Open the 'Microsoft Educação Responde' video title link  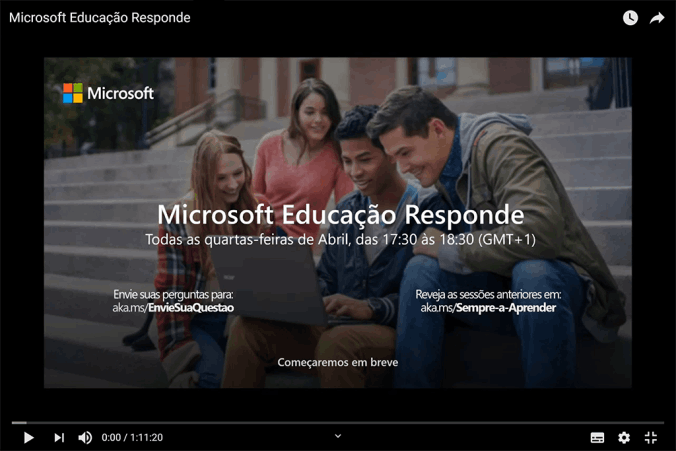(x=99, y=18)
